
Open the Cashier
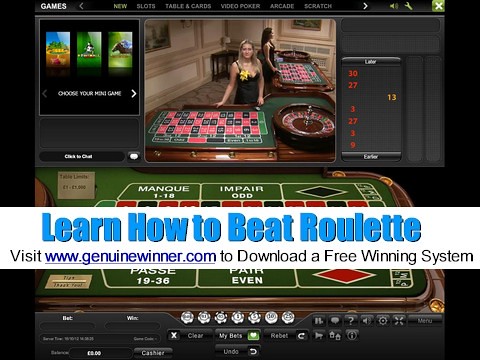coord(153,353)
